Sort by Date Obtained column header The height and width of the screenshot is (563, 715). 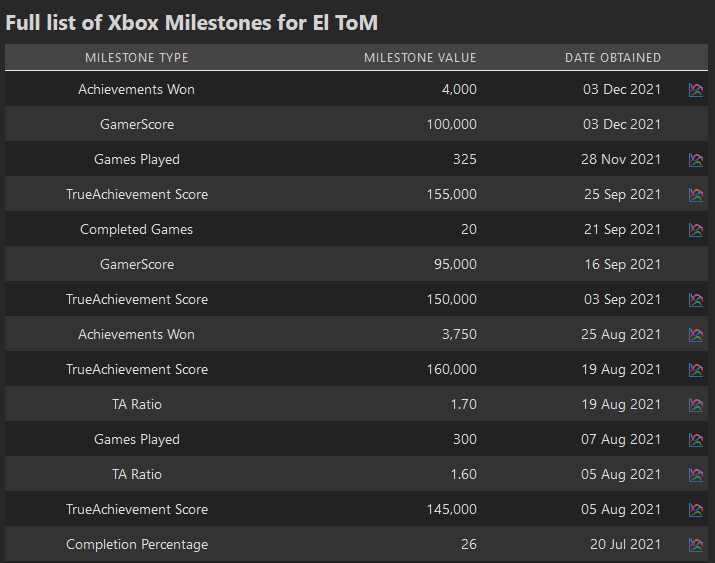coord(613,58)
